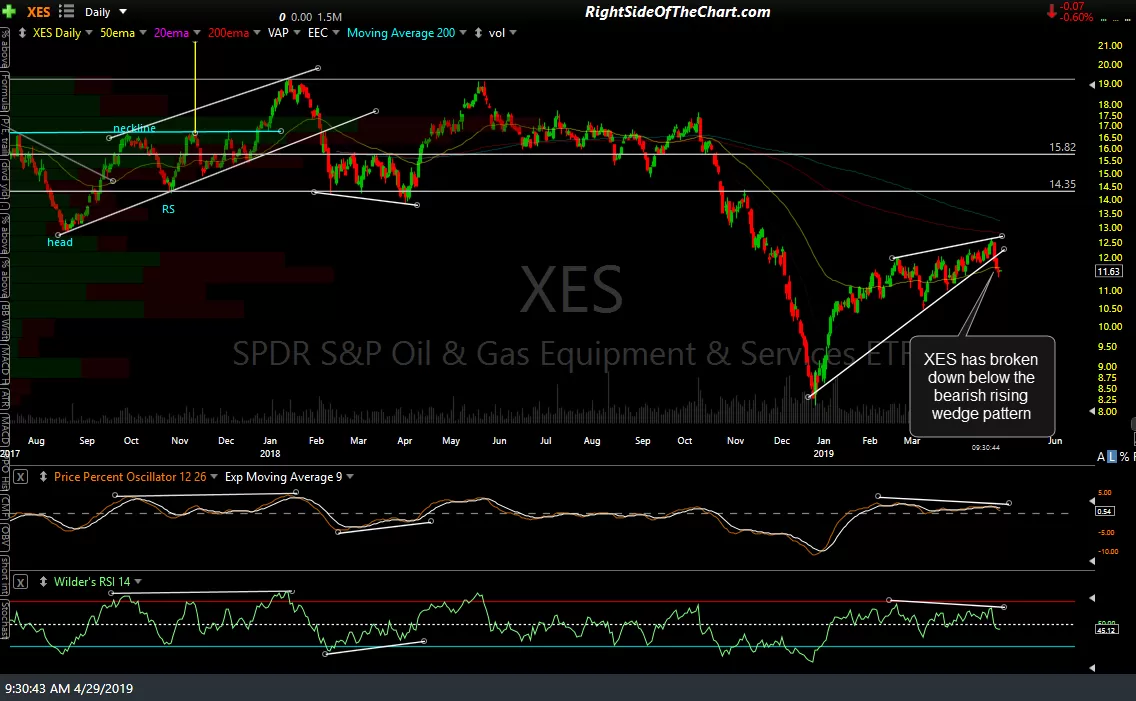Image resolution: width=1136 pixels, height=701 pixels.
Task: Click the move arrows before vol label
Action: (x=478, y=33)
